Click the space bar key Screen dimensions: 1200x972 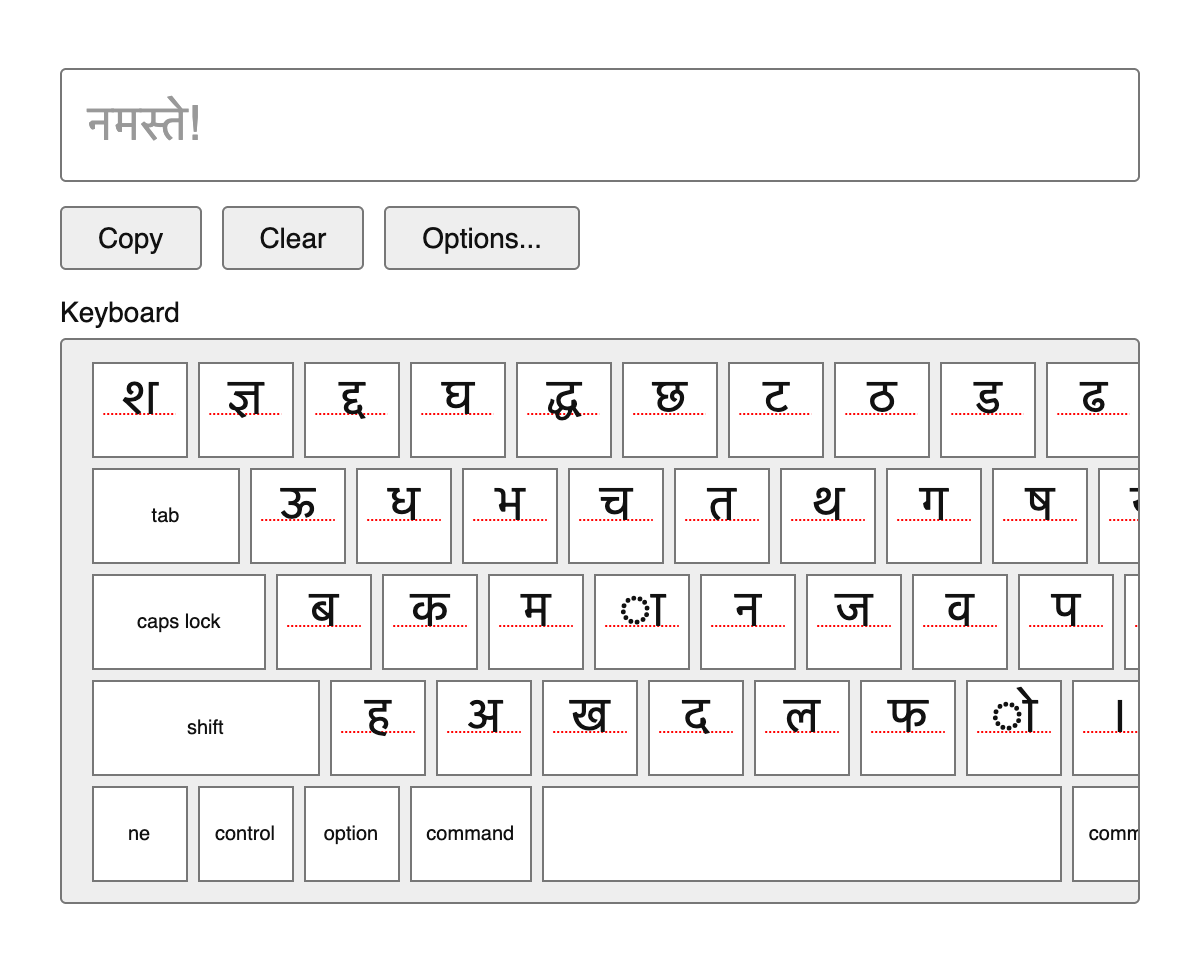coord(802,834)
